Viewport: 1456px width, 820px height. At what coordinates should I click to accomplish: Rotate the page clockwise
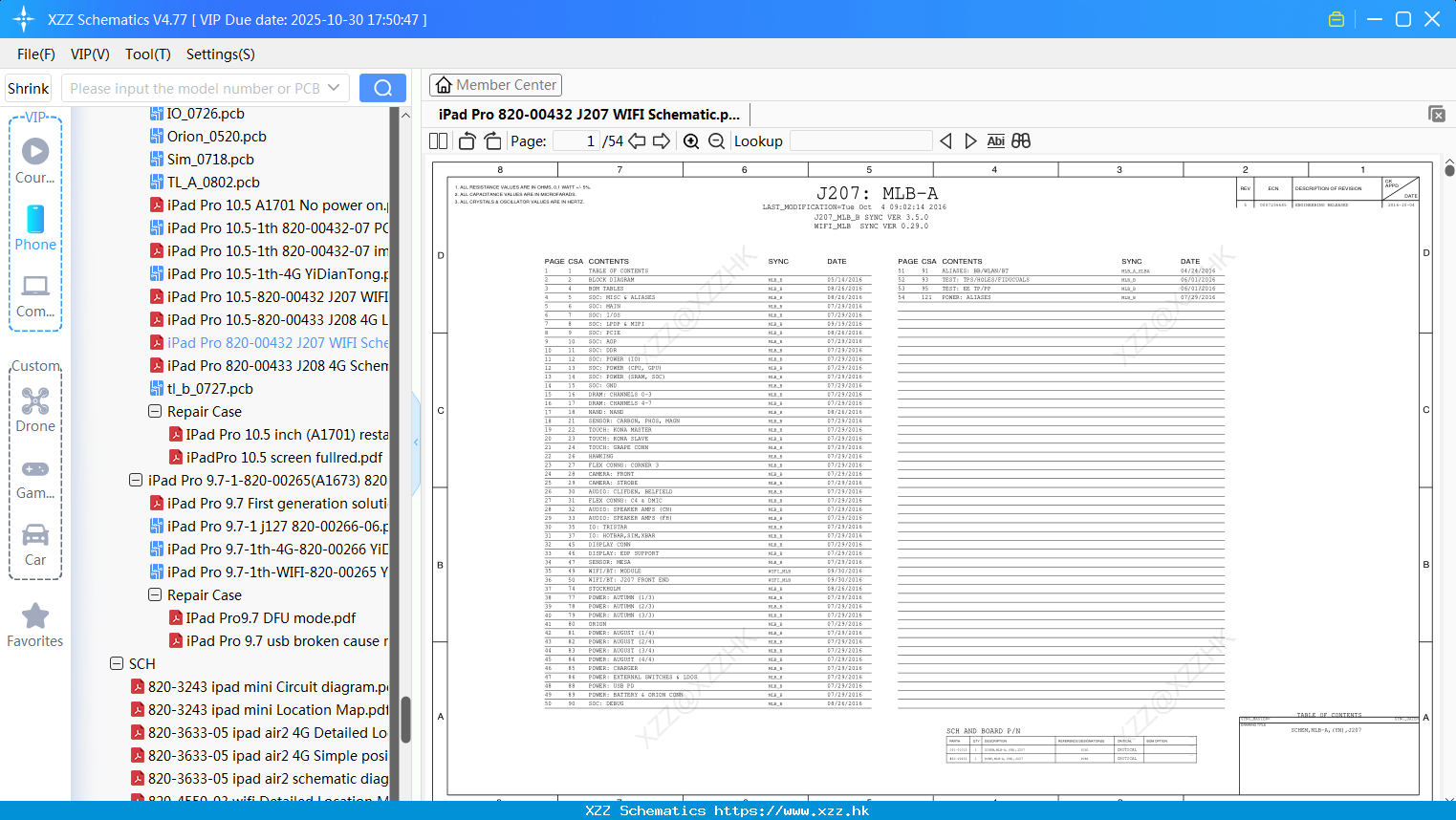point(492,140)
